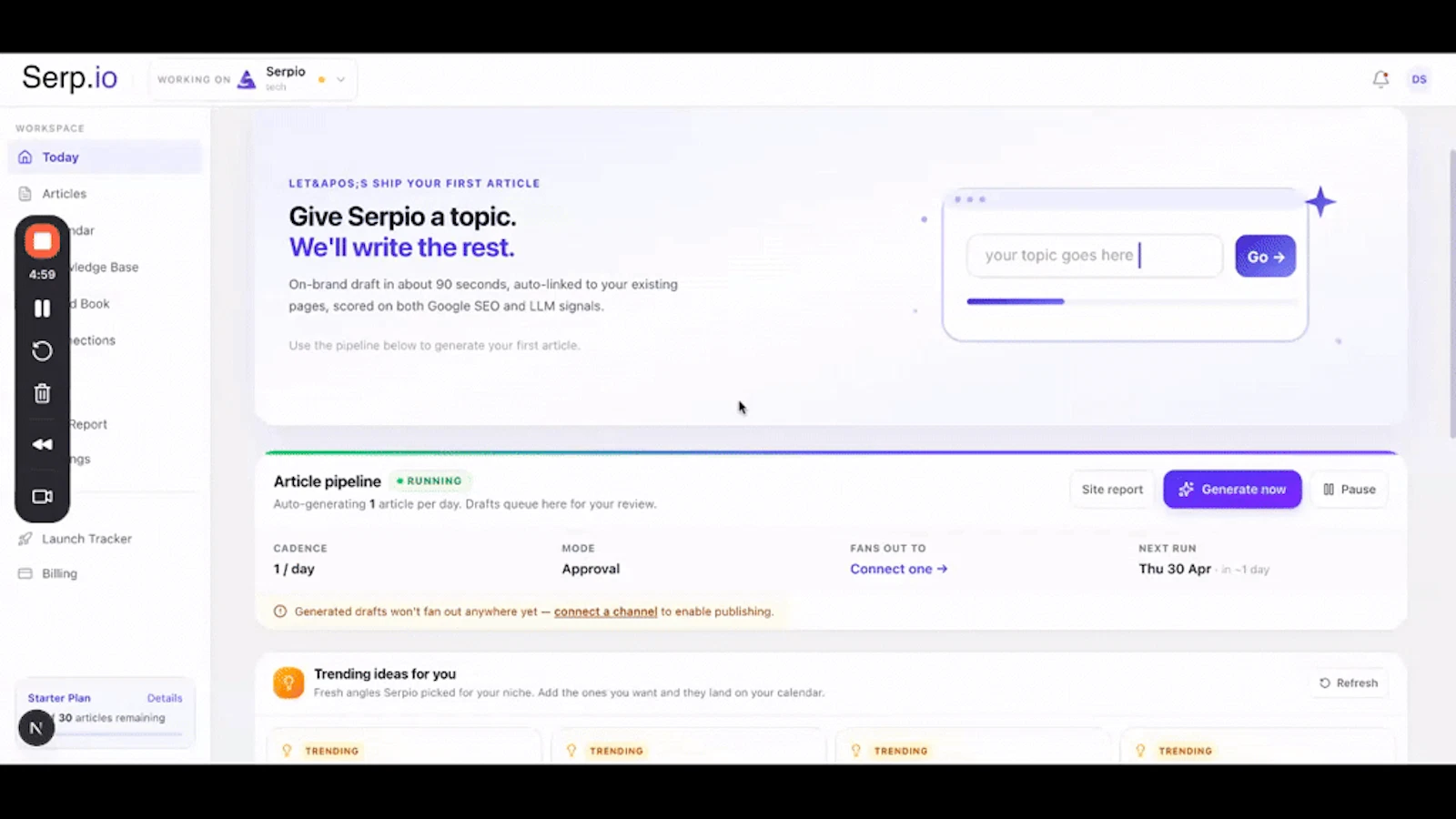Image resolution: width=1456 pixels, height=819 pixels.
Task: Open Articles in the sidebar
Action: pos(105,194)
